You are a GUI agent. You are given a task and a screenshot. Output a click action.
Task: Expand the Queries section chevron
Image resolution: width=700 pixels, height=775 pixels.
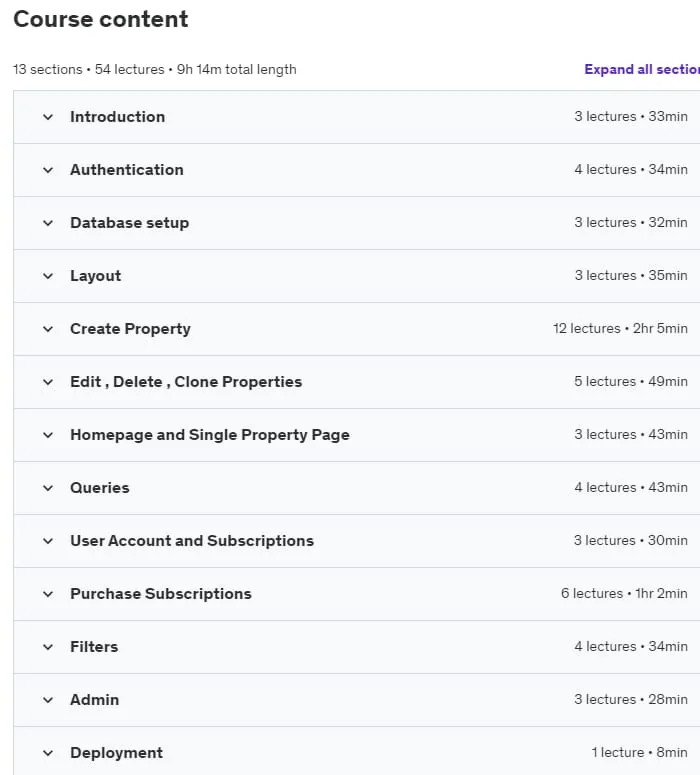tap(48, 488)
